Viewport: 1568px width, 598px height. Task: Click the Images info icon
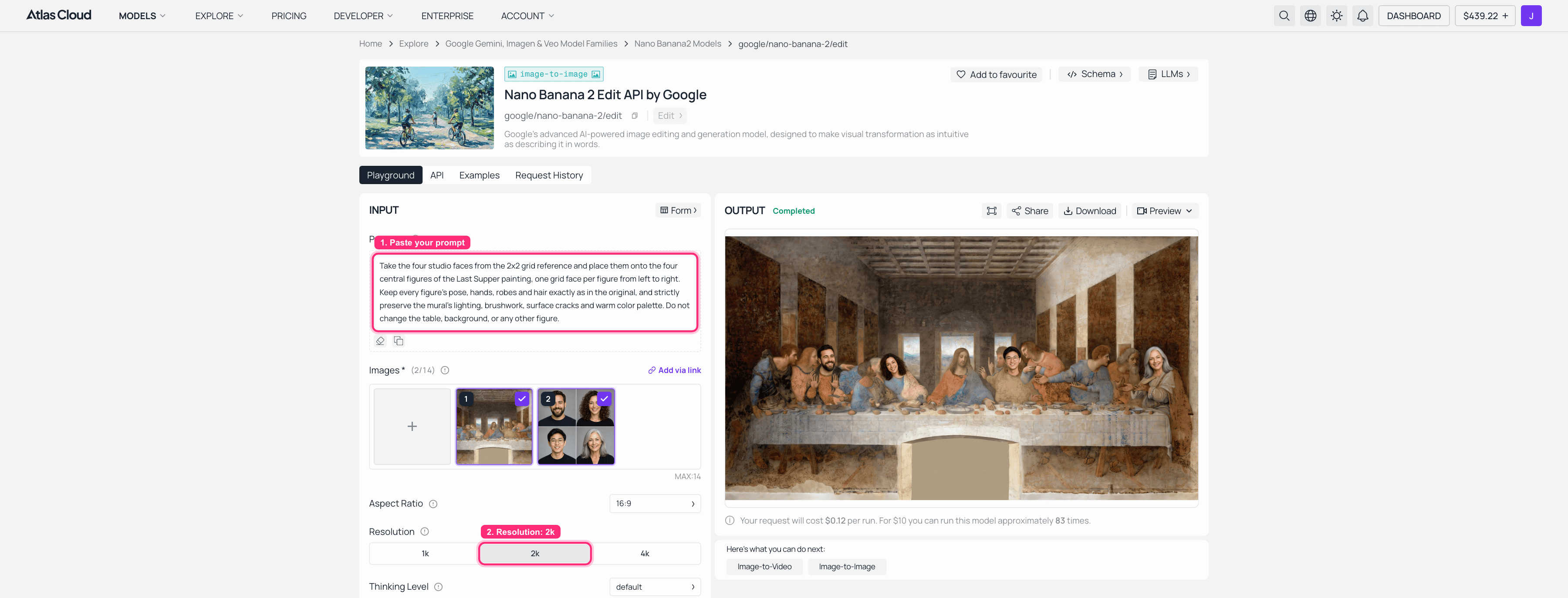coord(445,370)
